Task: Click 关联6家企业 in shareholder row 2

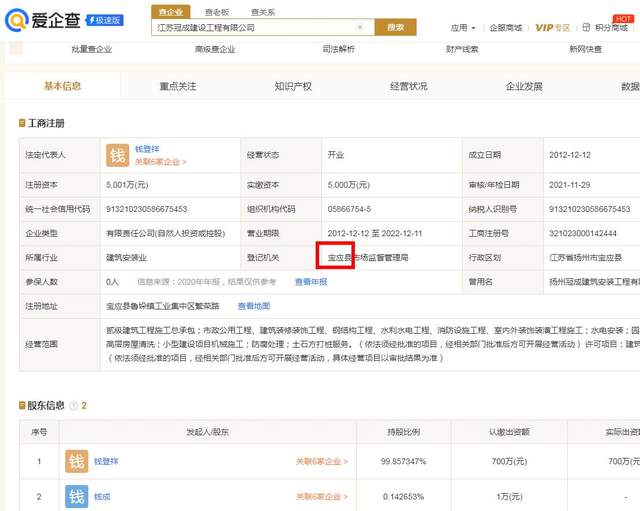Action: pos(322,497)
